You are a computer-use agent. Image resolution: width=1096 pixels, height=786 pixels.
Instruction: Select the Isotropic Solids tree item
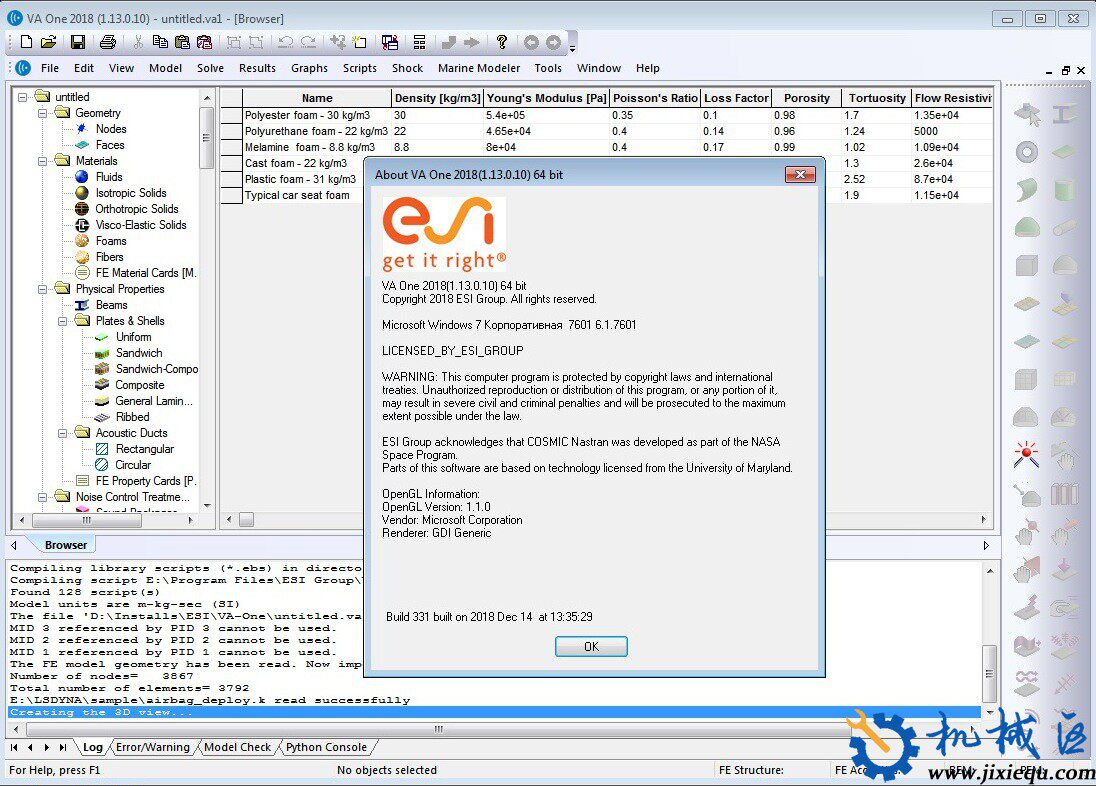click(x=131, y=192)
